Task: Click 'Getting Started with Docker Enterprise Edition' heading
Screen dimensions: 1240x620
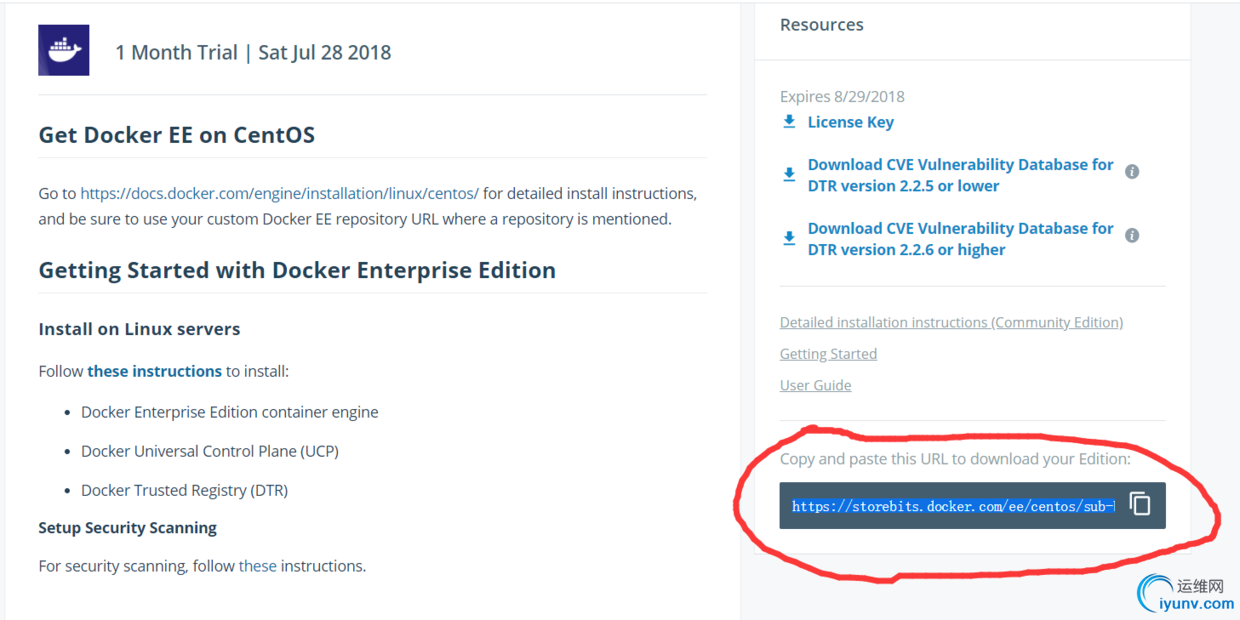Action: pos(297,270)
